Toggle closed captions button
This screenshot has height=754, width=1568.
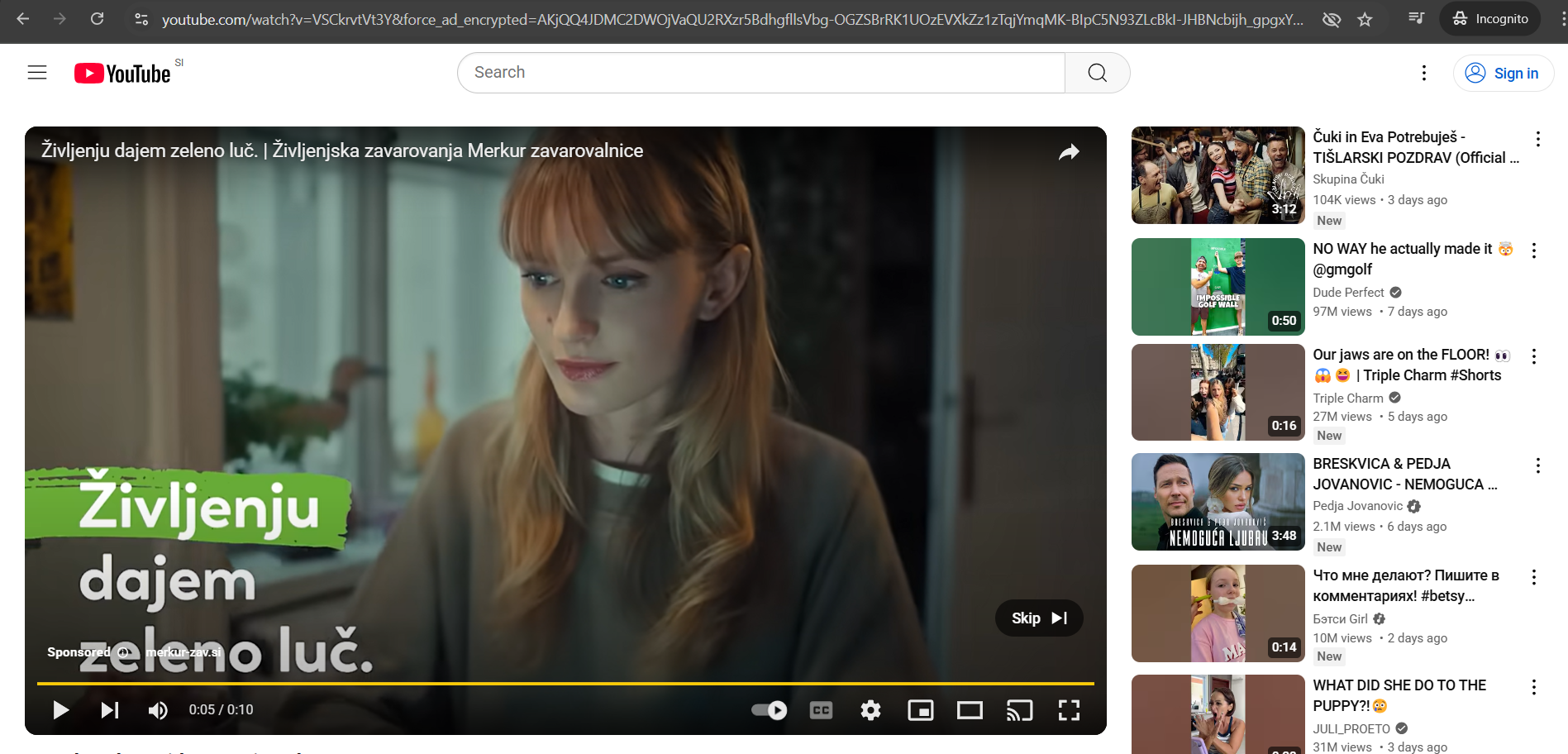coord(821,710)
